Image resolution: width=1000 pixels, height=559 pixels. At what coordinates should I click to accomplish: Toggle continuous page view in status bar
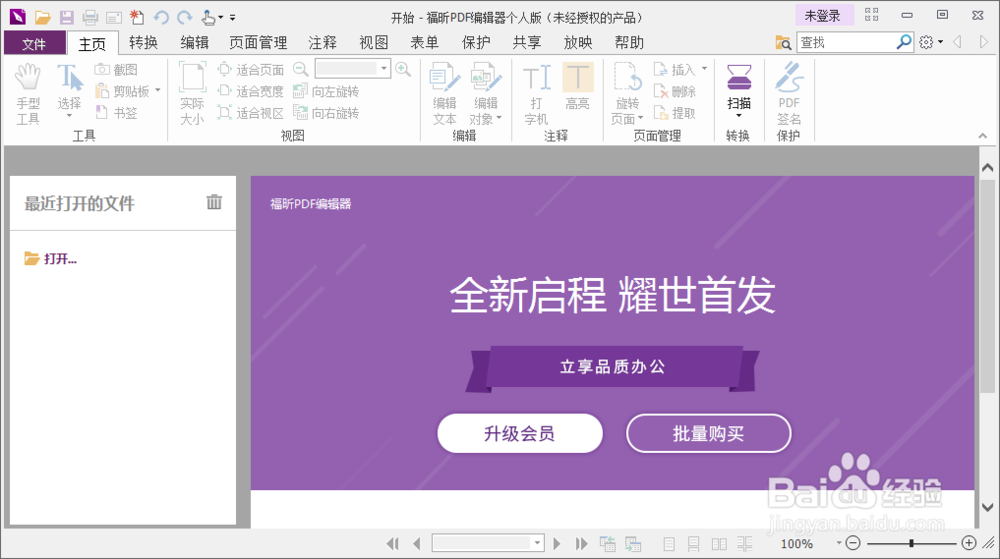[x=694, y=544]
